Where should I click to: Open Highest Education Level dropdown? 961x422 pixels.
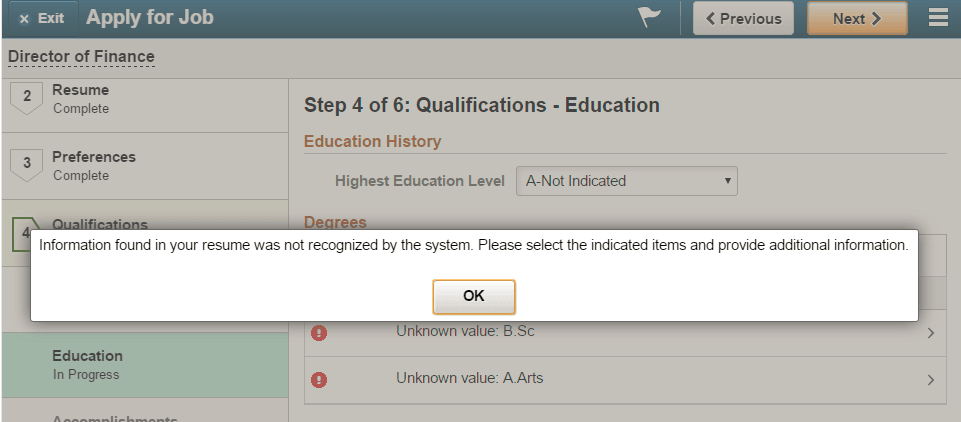[x=627, y=181]
